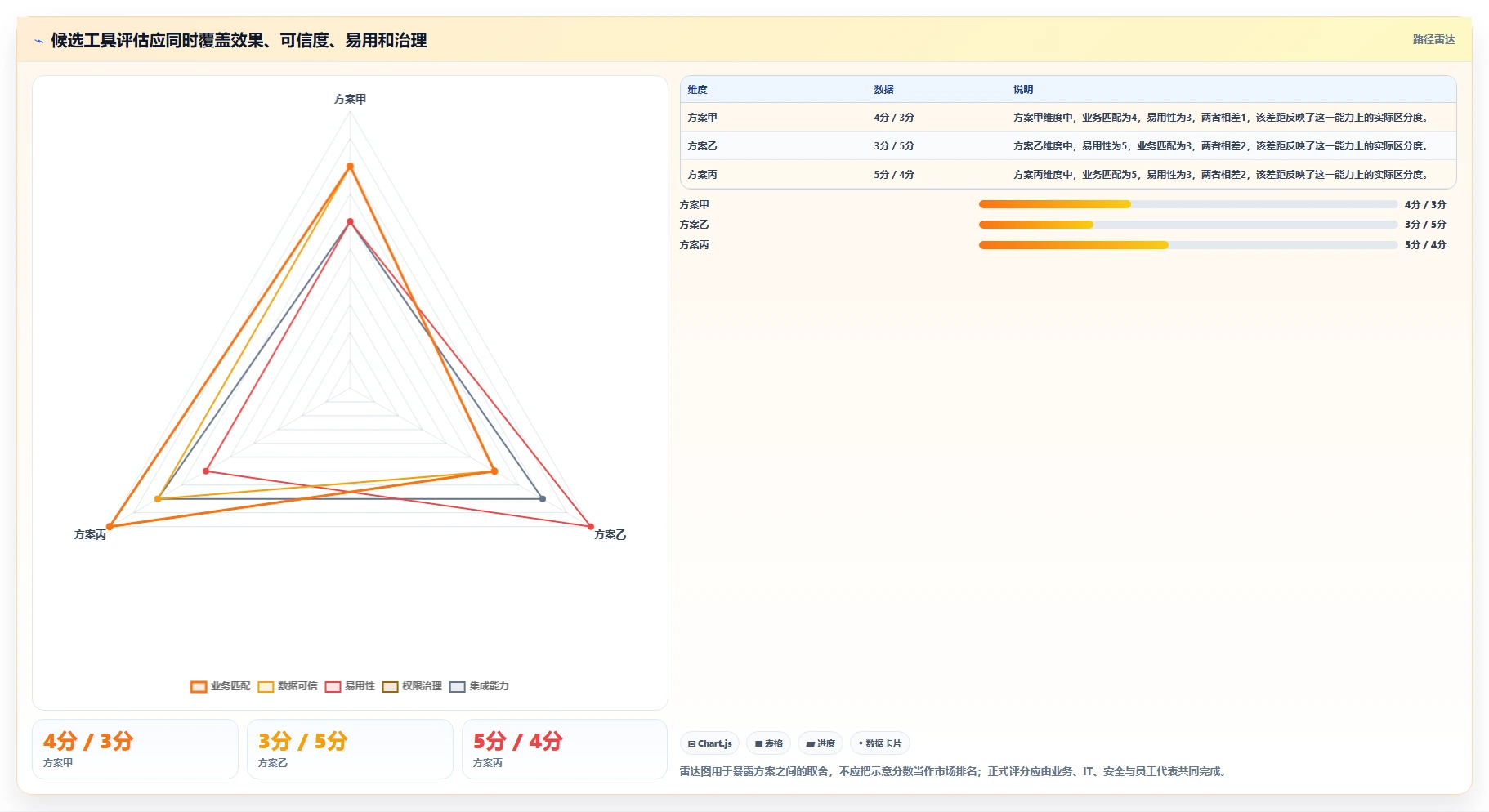Click the 方案乙 progress bar
Viewport: 1489px width, 812px height.
click(x=1188, y=225)
